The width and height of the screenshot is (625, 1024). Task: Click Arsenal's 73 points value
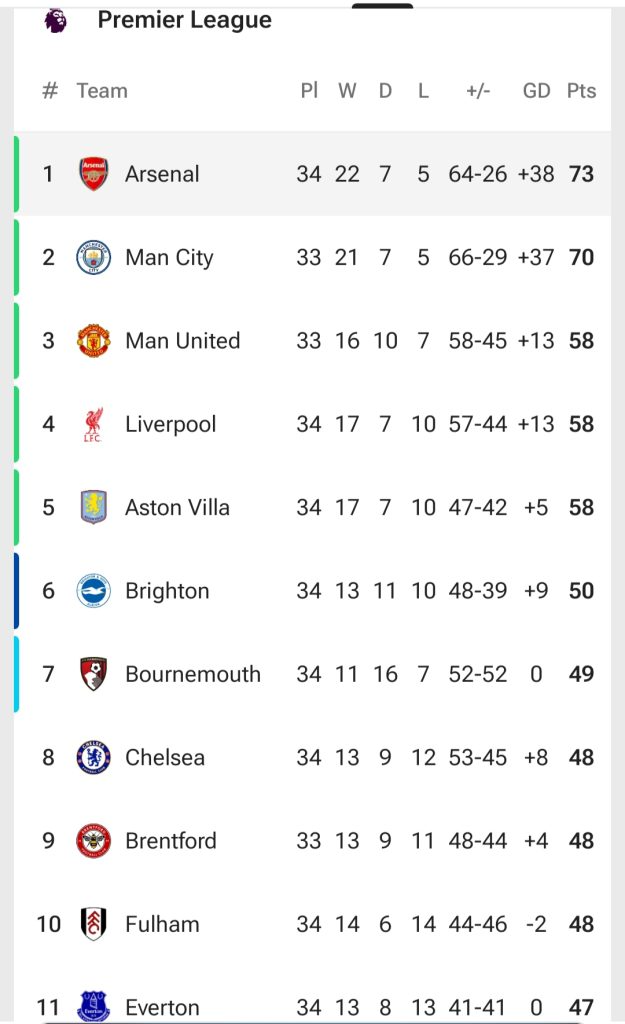click(x=581, y=174)
